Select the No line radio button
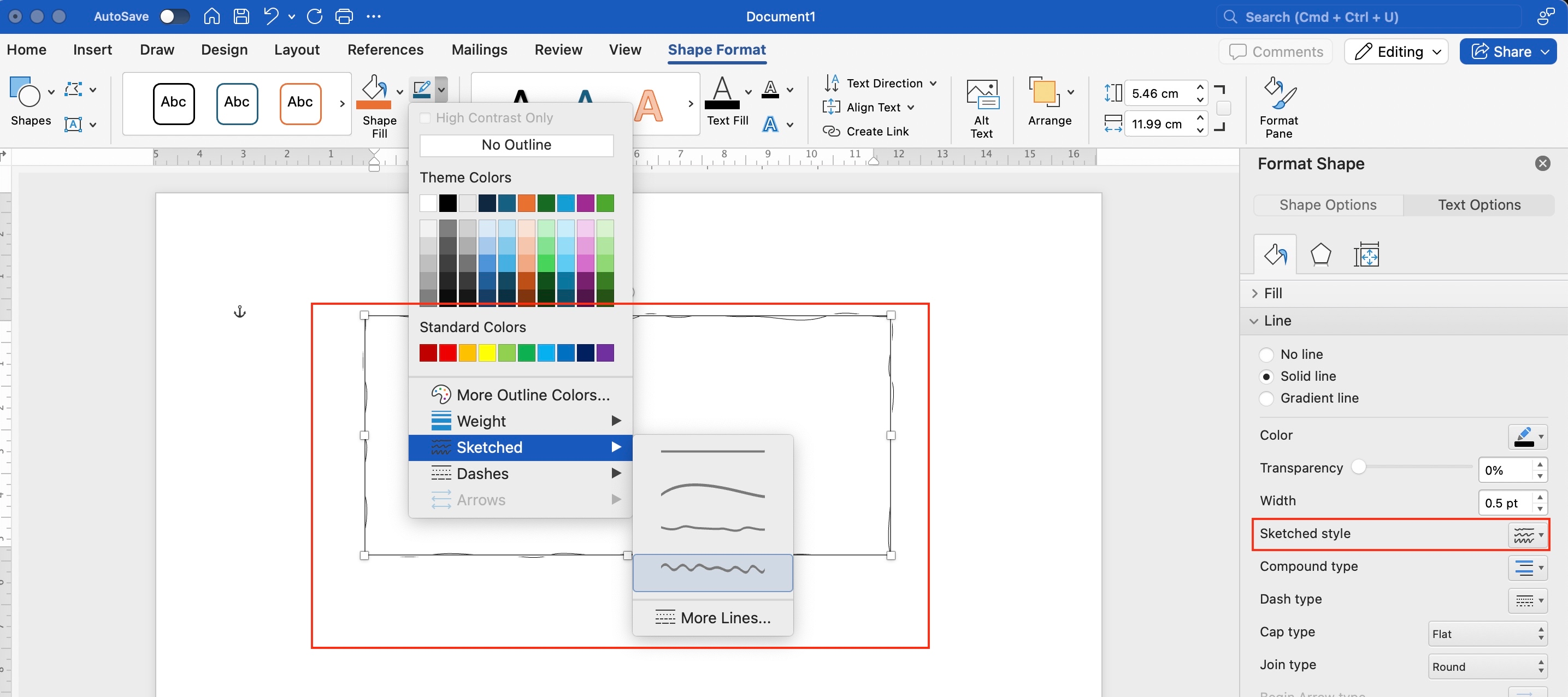The image size is (1568, 697). [x=1266, y=355]
